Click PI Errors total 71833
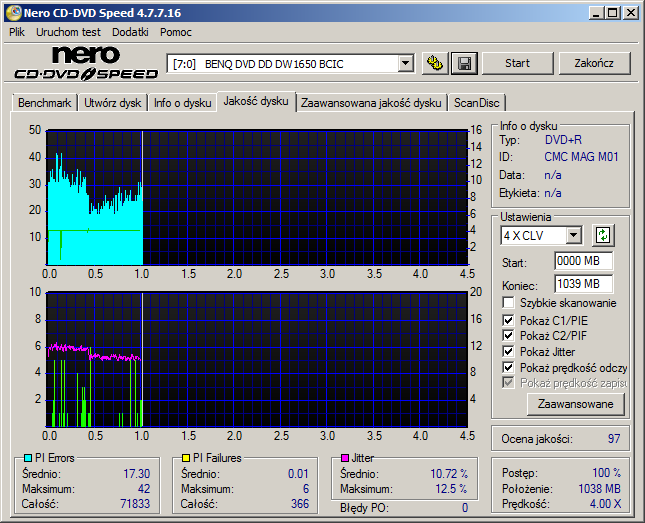 (135, 504)
